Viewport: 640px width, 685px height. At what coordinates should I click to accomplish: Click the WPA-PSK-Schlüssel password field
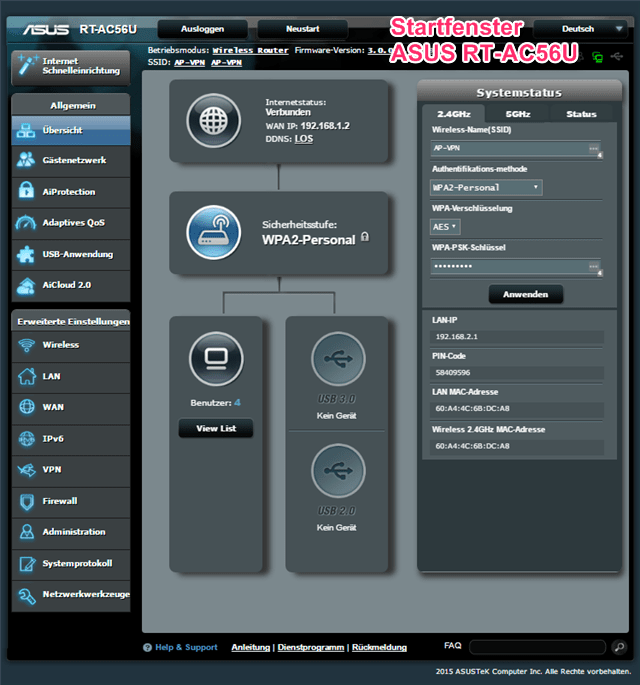[515, 266]
